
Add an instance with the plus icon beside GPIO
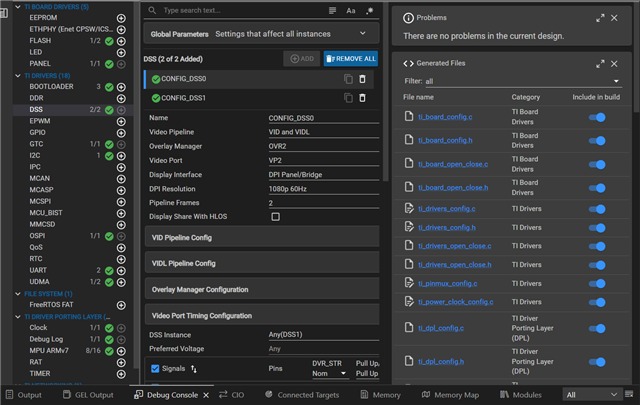[x=121, y=132]
